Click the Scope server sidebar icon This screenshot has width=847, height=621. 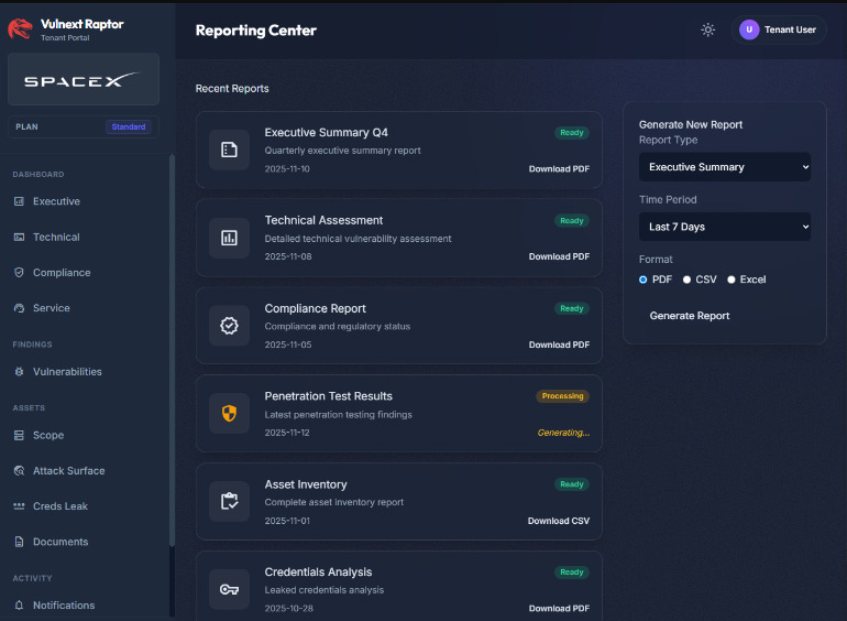tap(19, 435)
